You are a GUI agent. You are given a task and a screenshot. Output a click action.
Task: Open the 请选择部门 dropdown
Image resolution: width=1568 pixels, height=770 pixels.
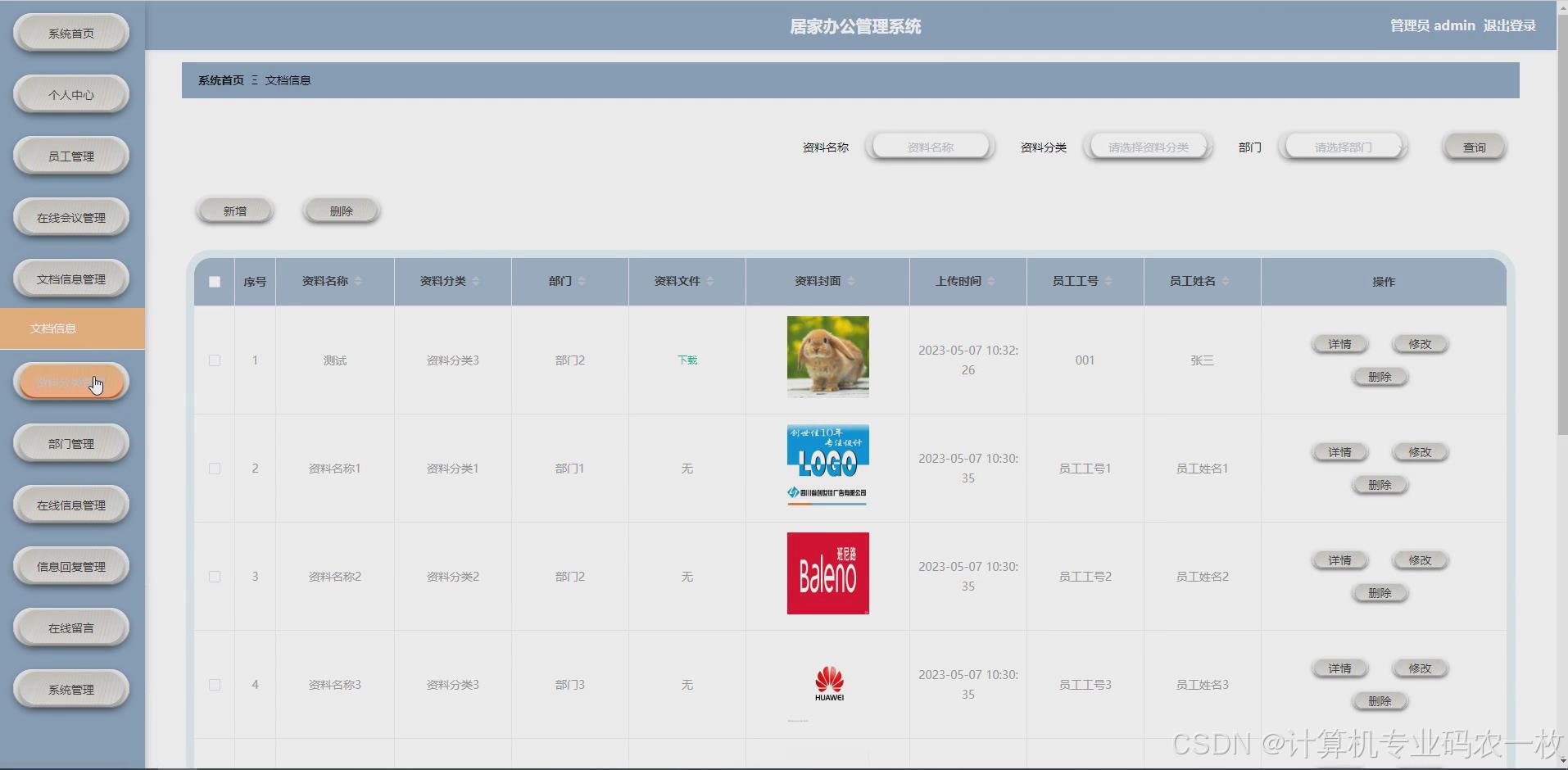click(1342, 146)
